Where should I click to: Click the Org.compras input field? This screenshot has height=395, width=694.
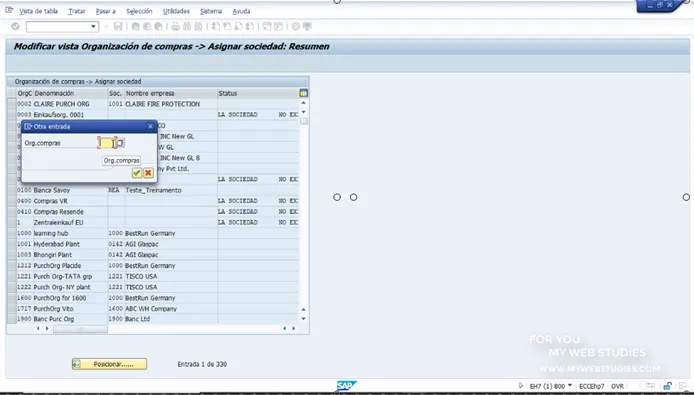[x=107, y=143]
